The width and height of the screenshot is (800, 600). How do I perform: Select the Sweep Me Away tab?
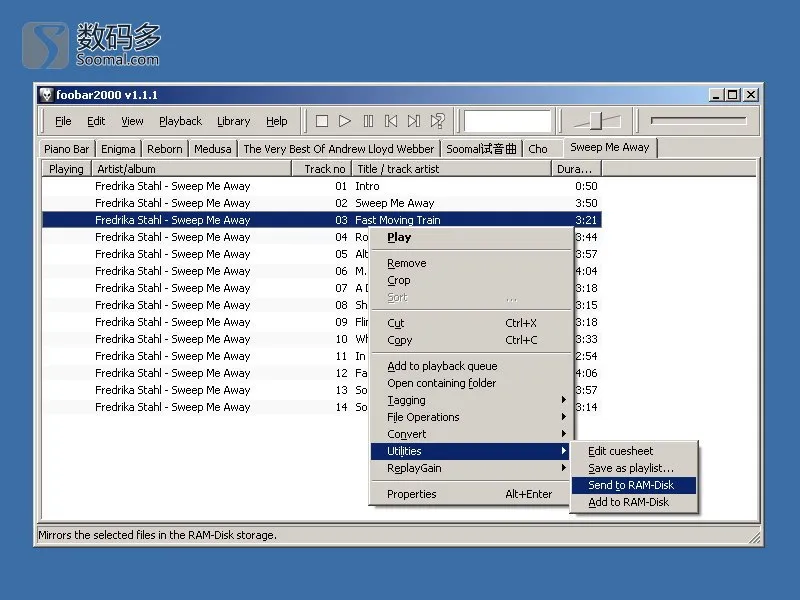[x=610, y=147]
